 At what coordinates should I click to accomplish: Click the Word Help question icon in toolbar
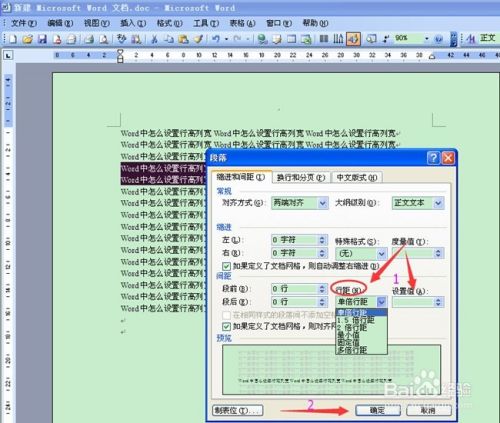(x=439, y=39)
